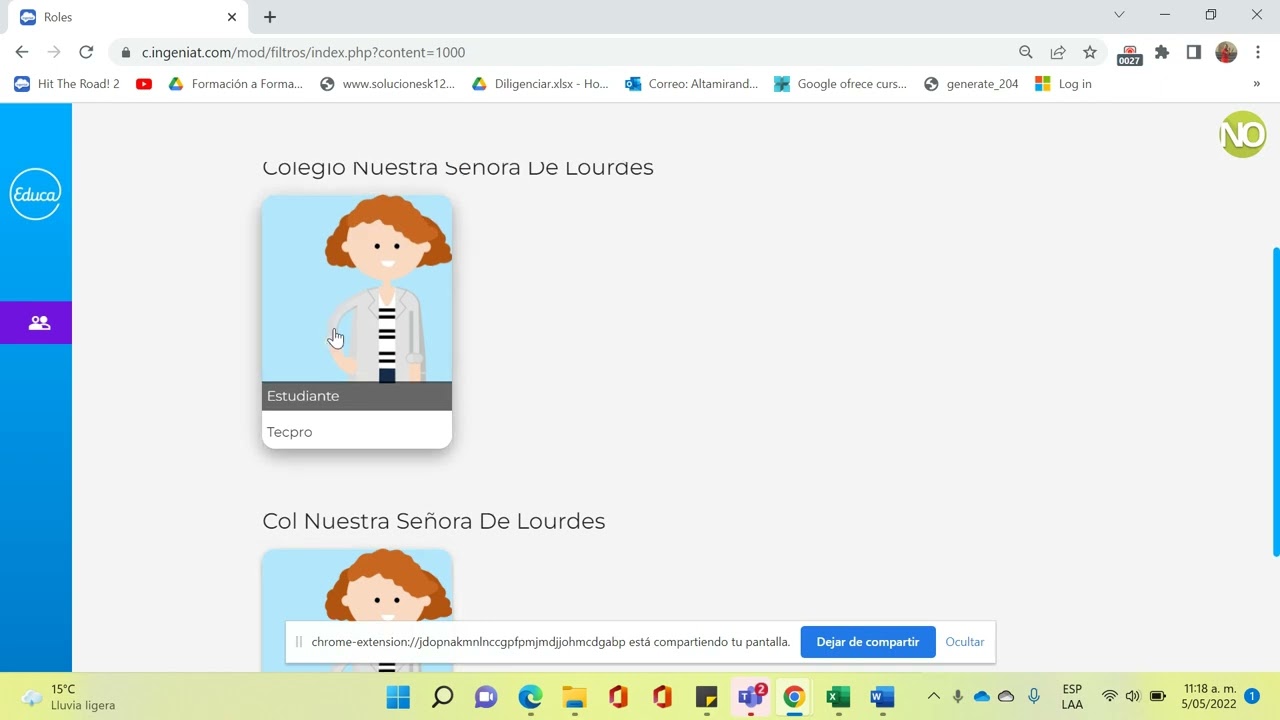The image size is (1280, 720).
Task: Click the Tecpro text on first card
Action: (x=290, y=432)
